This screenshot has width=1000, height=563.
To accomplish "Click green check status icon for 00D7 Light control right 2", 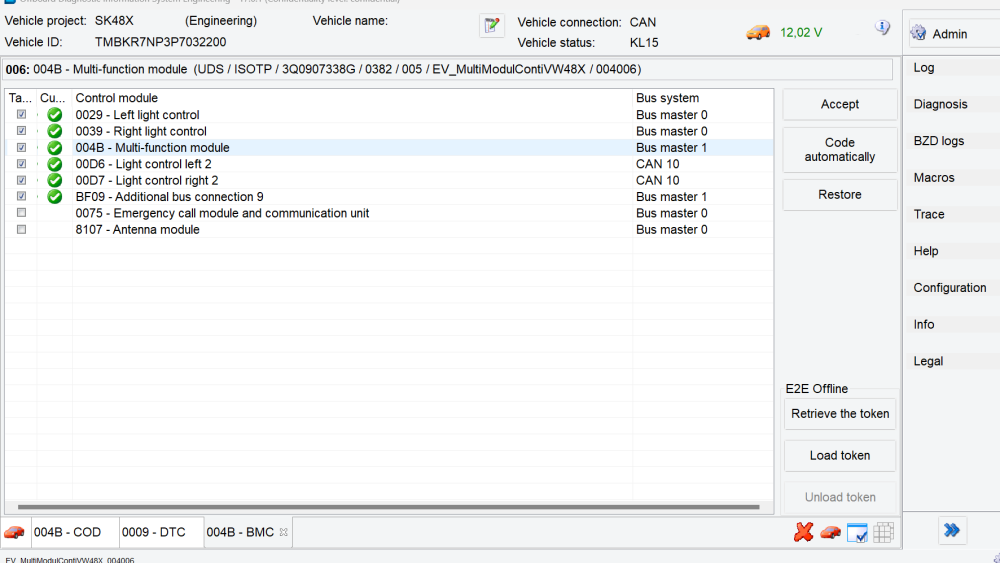I will [x=55, y=180].
